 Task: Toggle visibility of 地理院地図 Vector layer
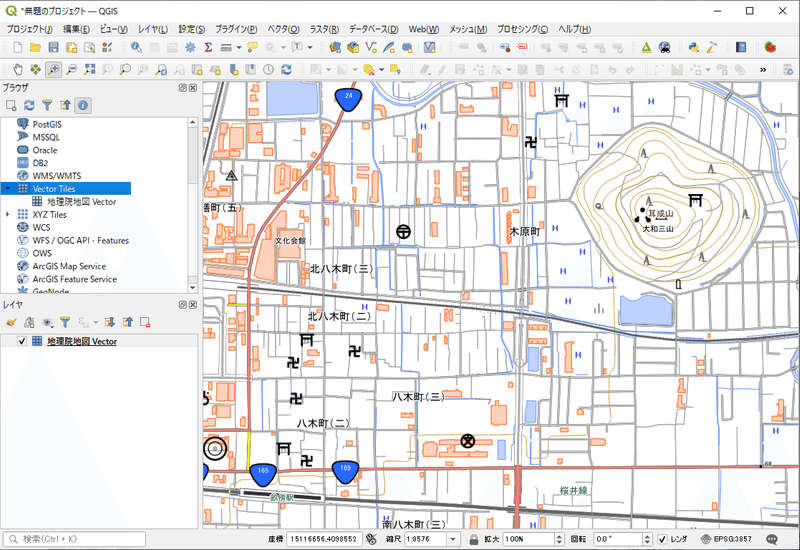(x=21, y=341)
